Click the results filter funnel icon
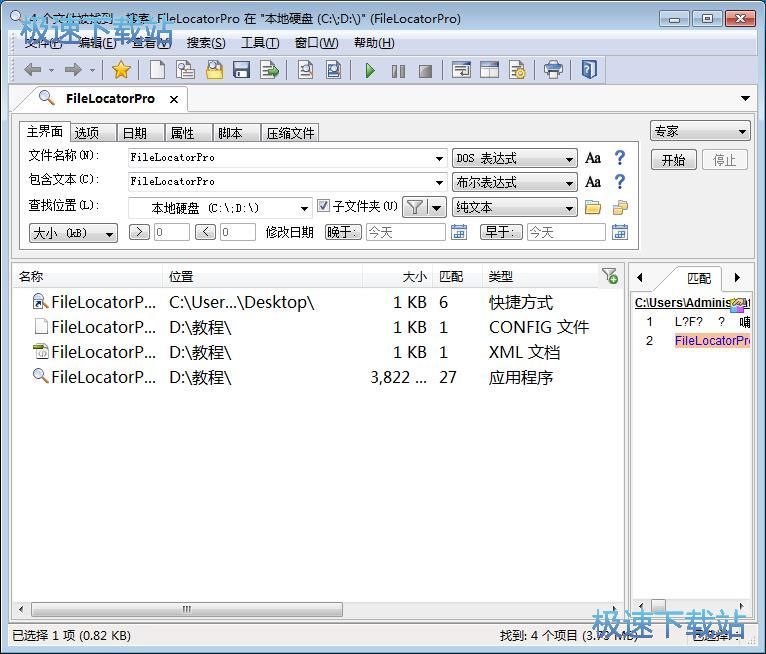 609,276
